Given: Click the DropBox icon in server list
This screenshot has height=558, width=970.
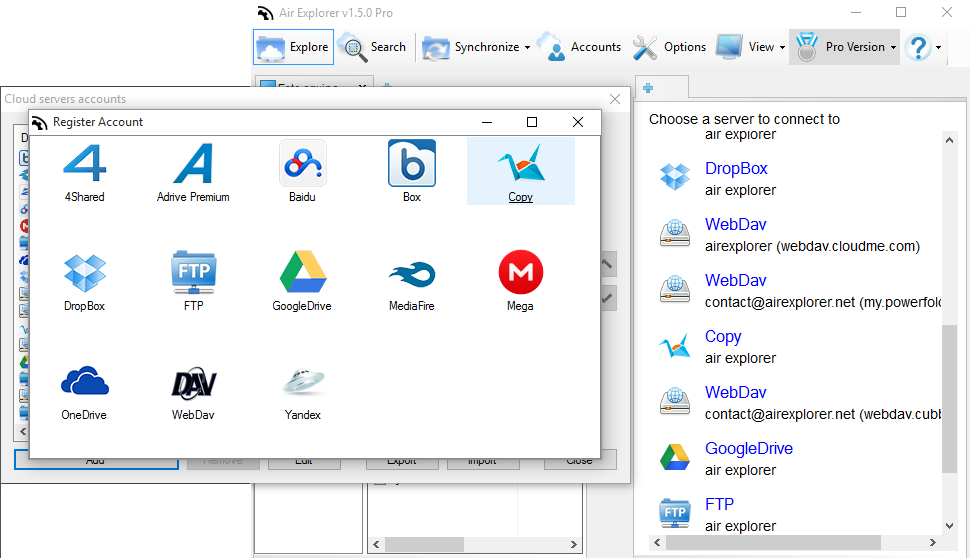Looking at the screenshot, I should point(674,177).
